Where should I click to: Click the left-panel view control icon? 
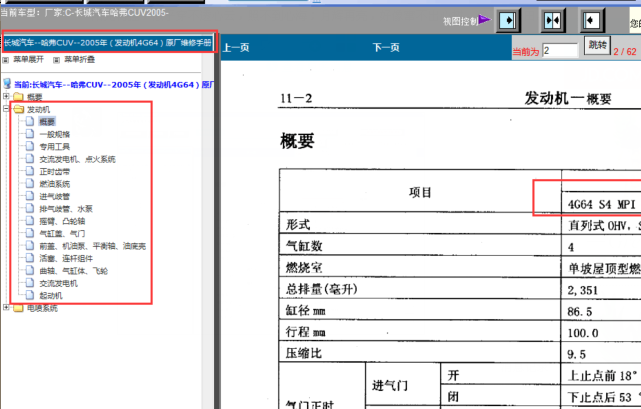pyautogui.click(x=509, y=20)
